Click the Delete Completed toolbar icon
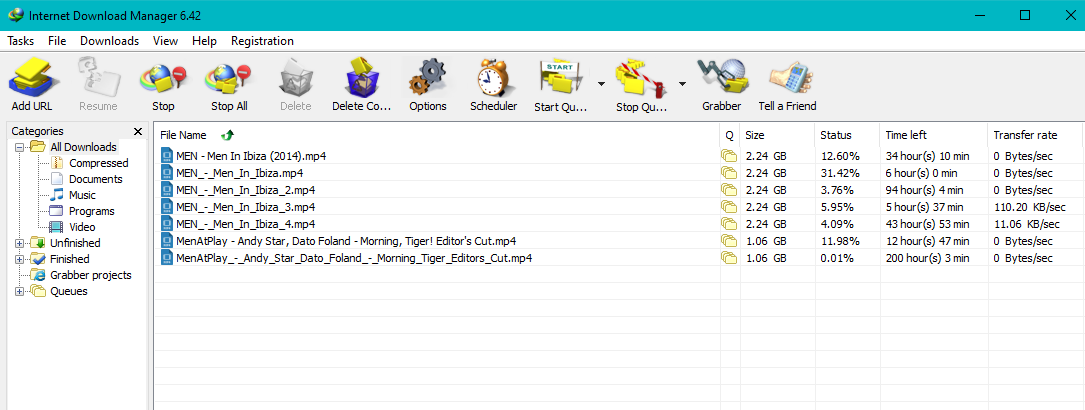 point(363,76)
